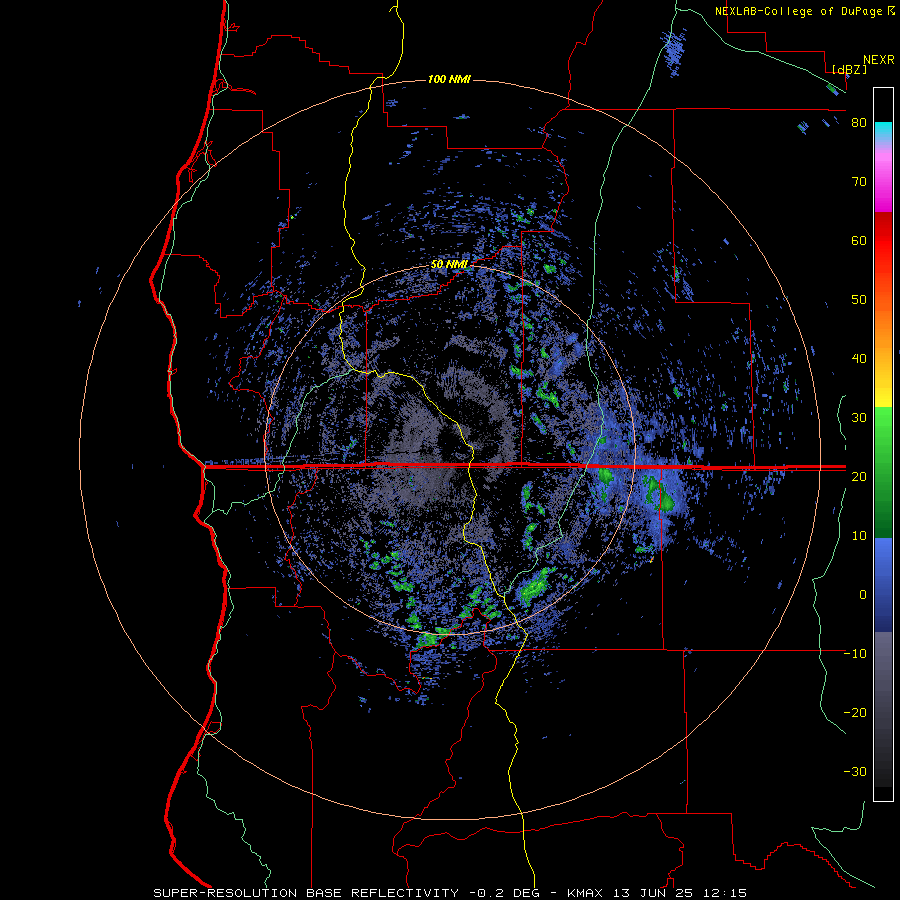Click the 10 value on dBZ scale
This screenshot has width=900, height=900.
[859, 536]
